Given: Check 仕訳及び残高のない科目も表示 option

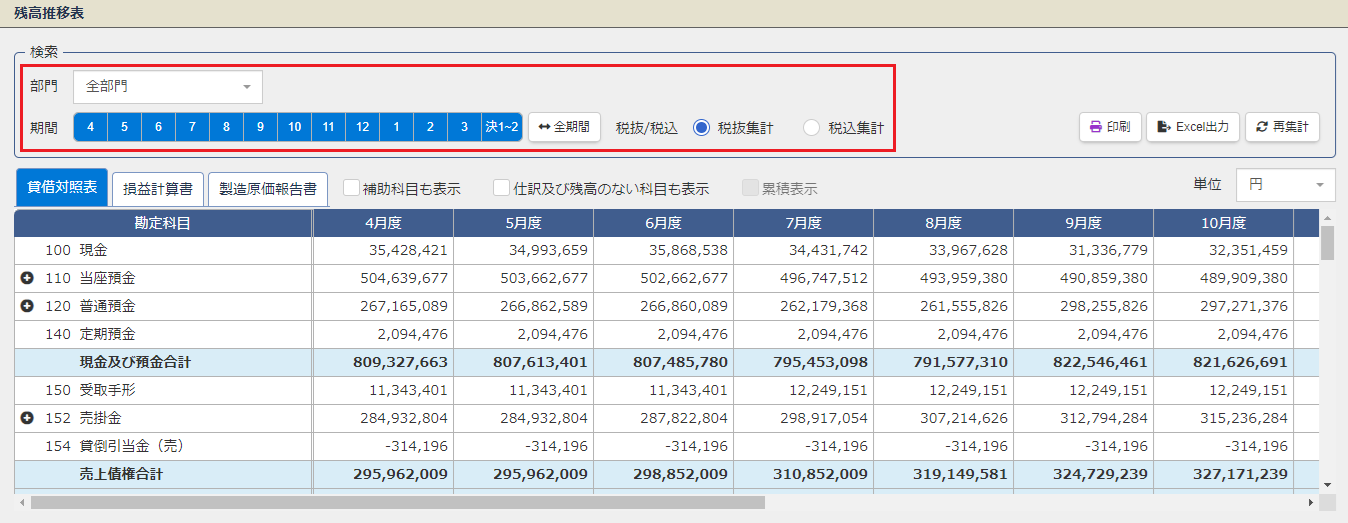Looking at the screenshot, I should point(501,187).
